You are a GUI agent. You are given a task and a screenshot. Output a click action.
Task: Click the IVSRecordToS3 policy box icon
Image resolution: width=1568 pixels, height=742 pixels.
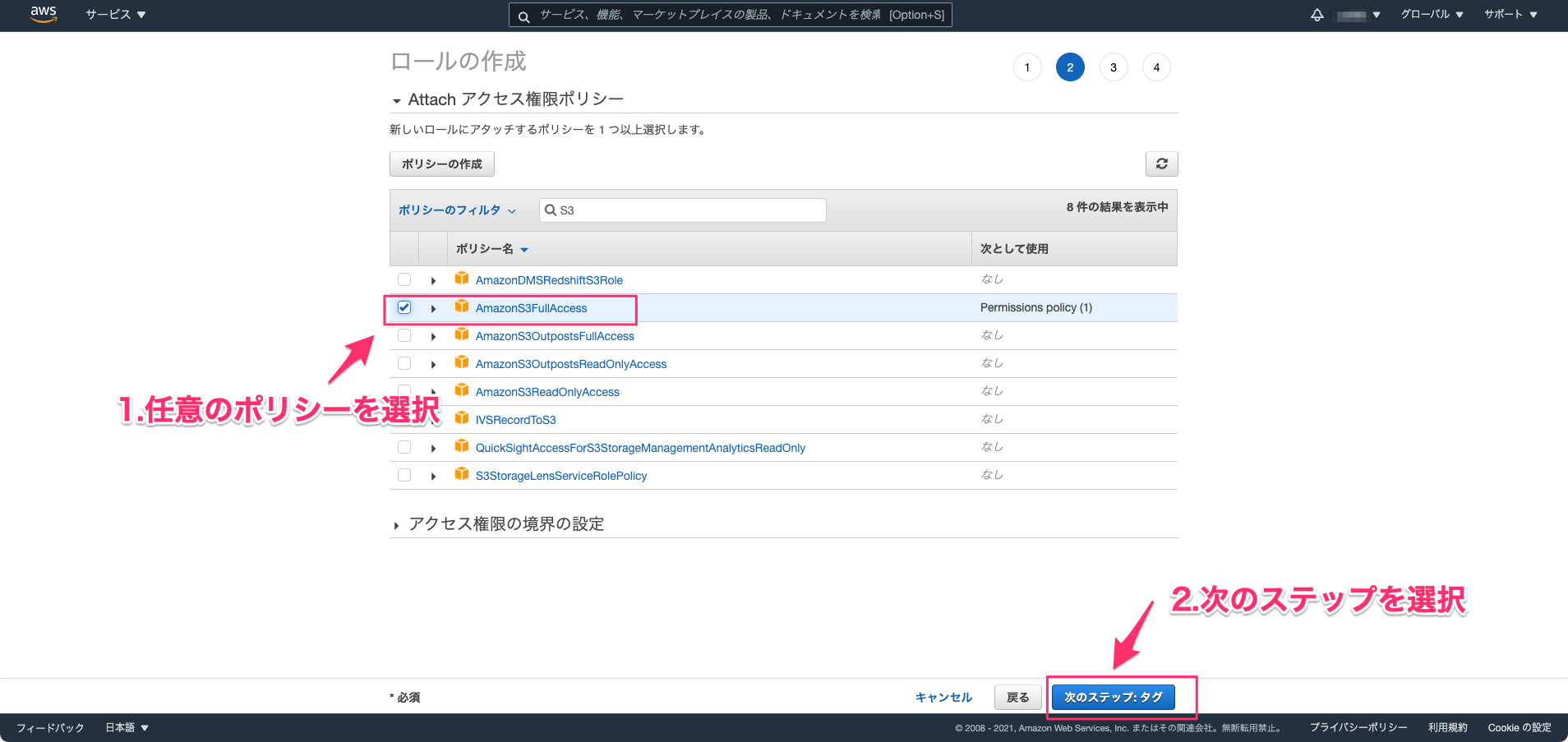tap(462, 418)
